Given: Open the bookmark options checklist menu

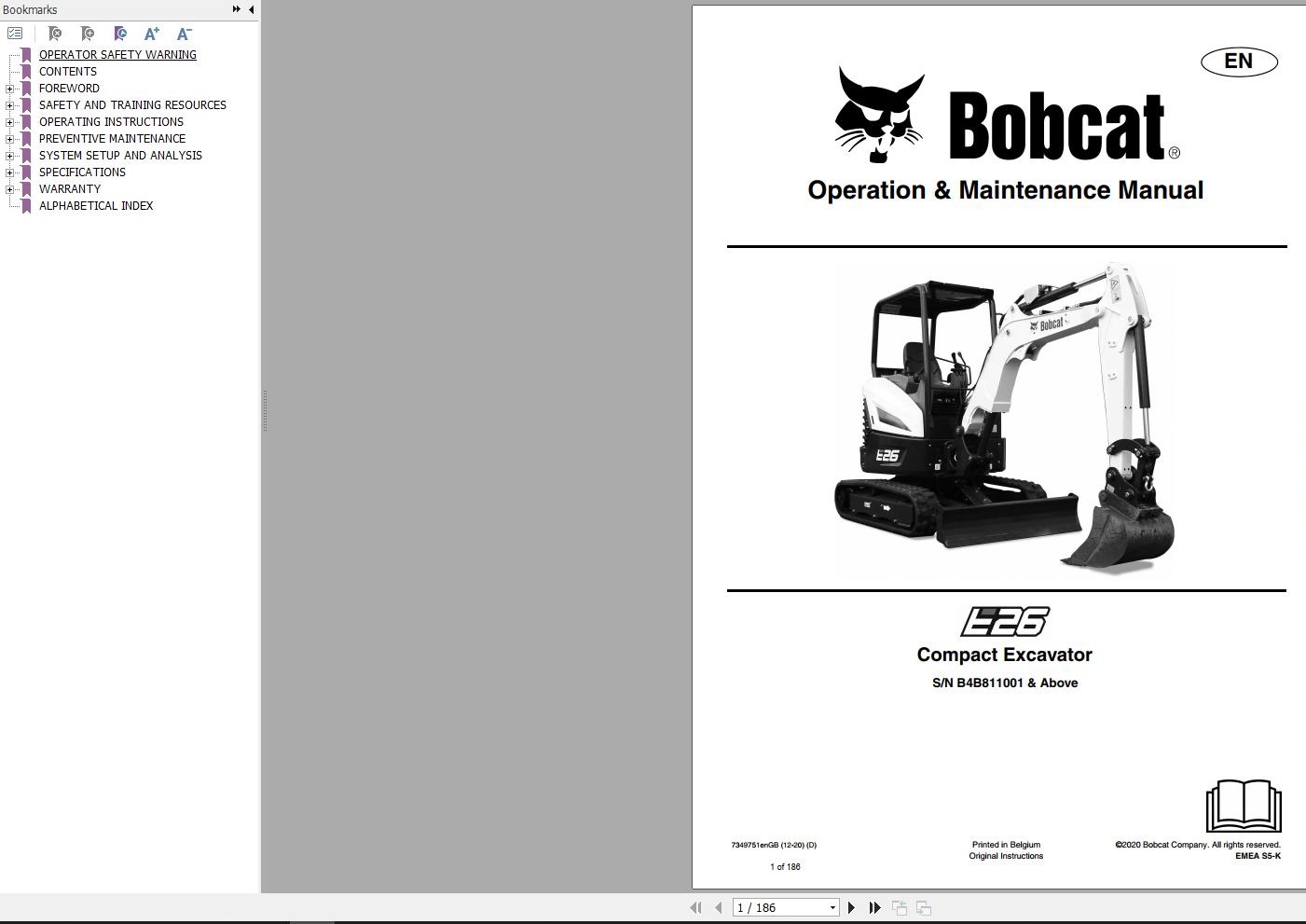Looking at the screenshot, I should click(15, 34).
